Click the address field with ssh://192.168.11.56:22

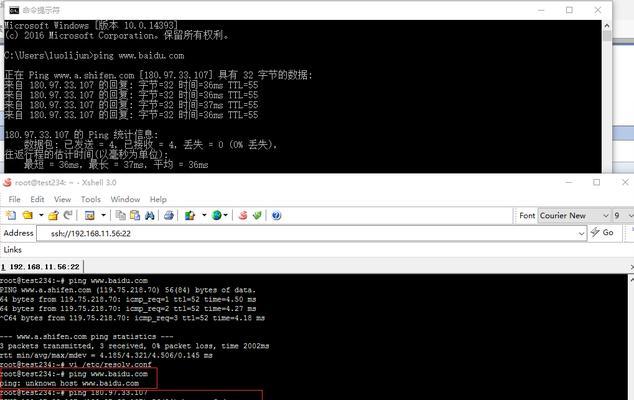tap(311, 233)
